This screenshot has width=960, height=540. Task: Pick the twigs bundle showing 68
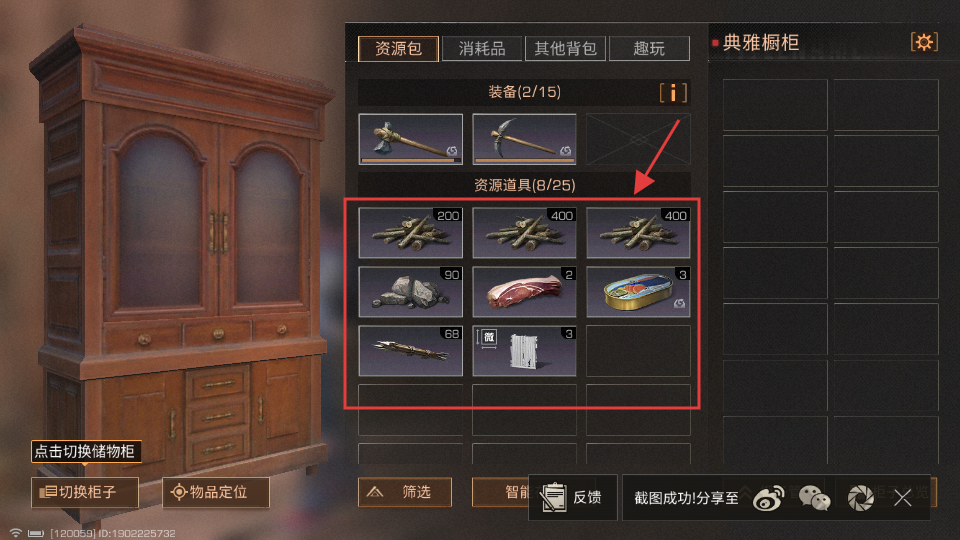point(410,351)
